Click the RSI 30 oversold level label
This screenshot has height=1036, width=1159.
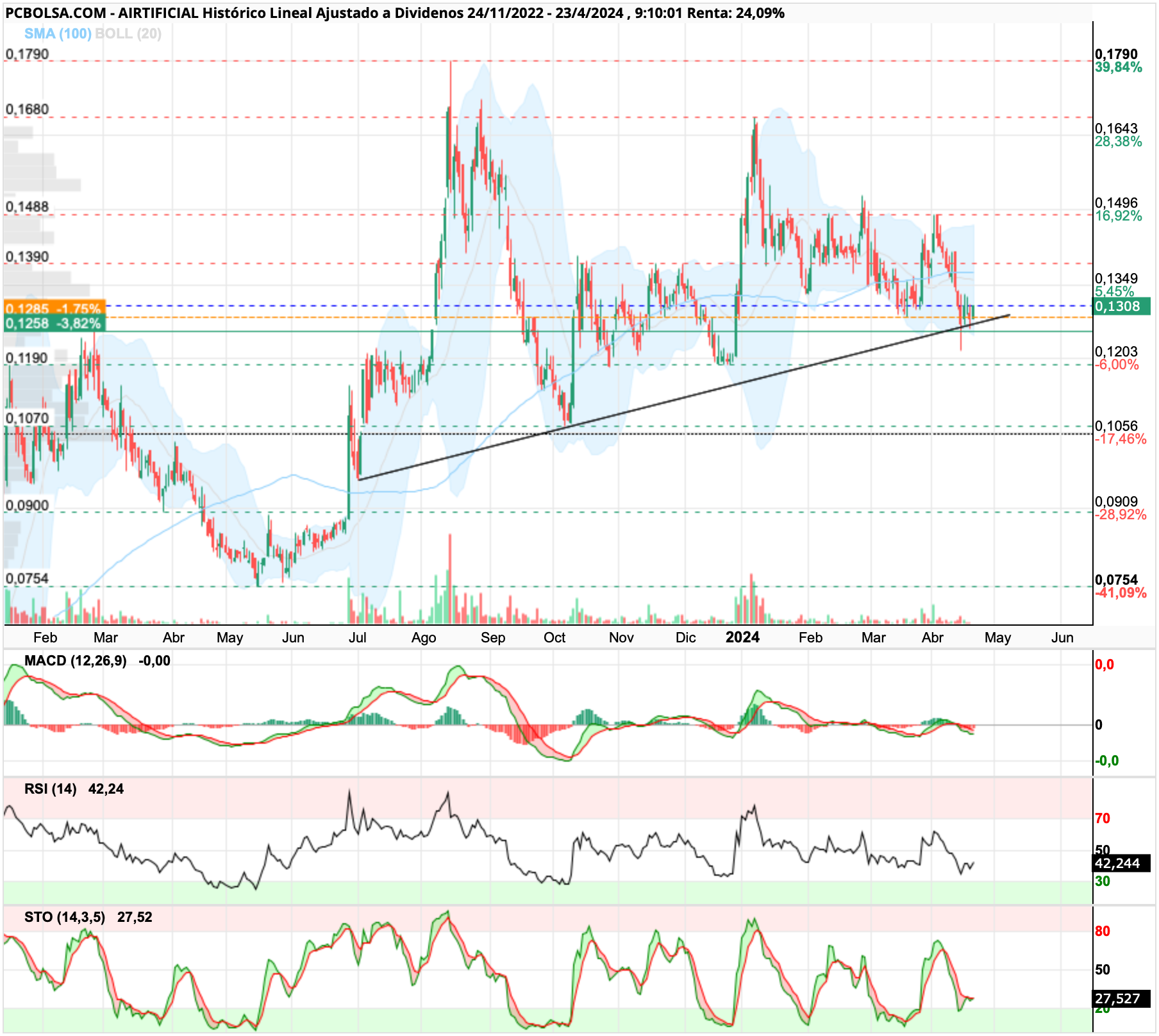[x=1103, y=881]
